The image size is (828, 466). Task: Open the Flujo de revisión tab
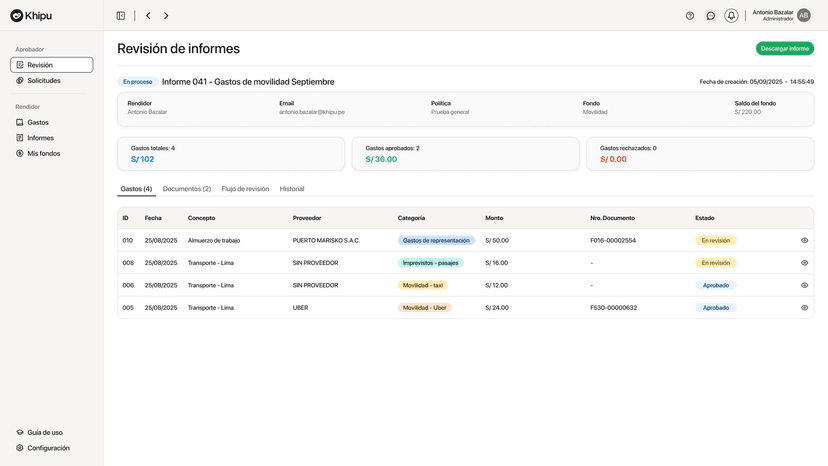(245, 189)
